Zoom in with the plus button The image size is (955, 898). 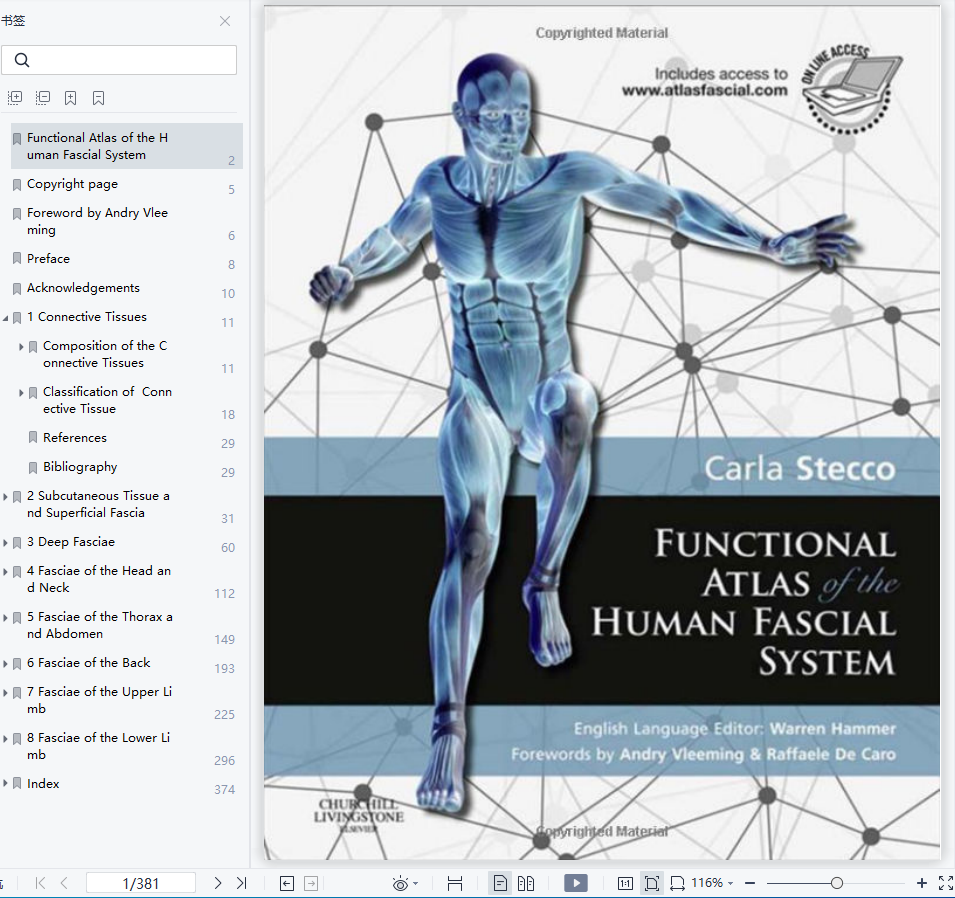click(922, 883)
